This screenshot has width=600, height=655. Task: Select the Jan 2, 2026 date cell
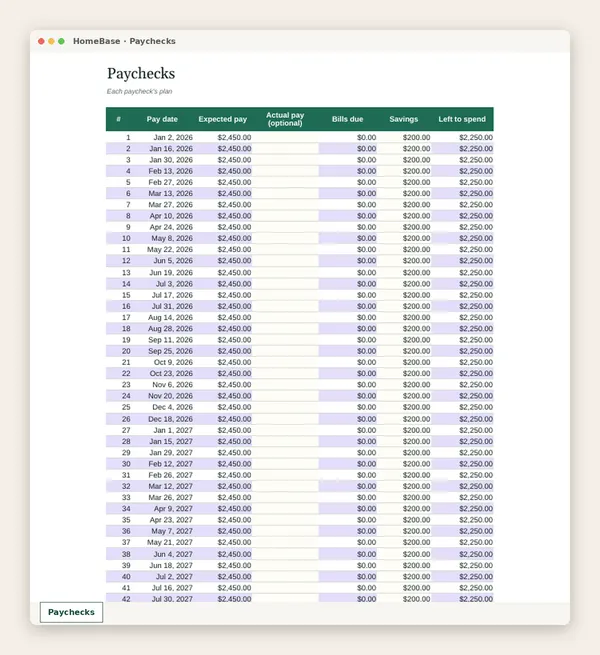(163, 137)
